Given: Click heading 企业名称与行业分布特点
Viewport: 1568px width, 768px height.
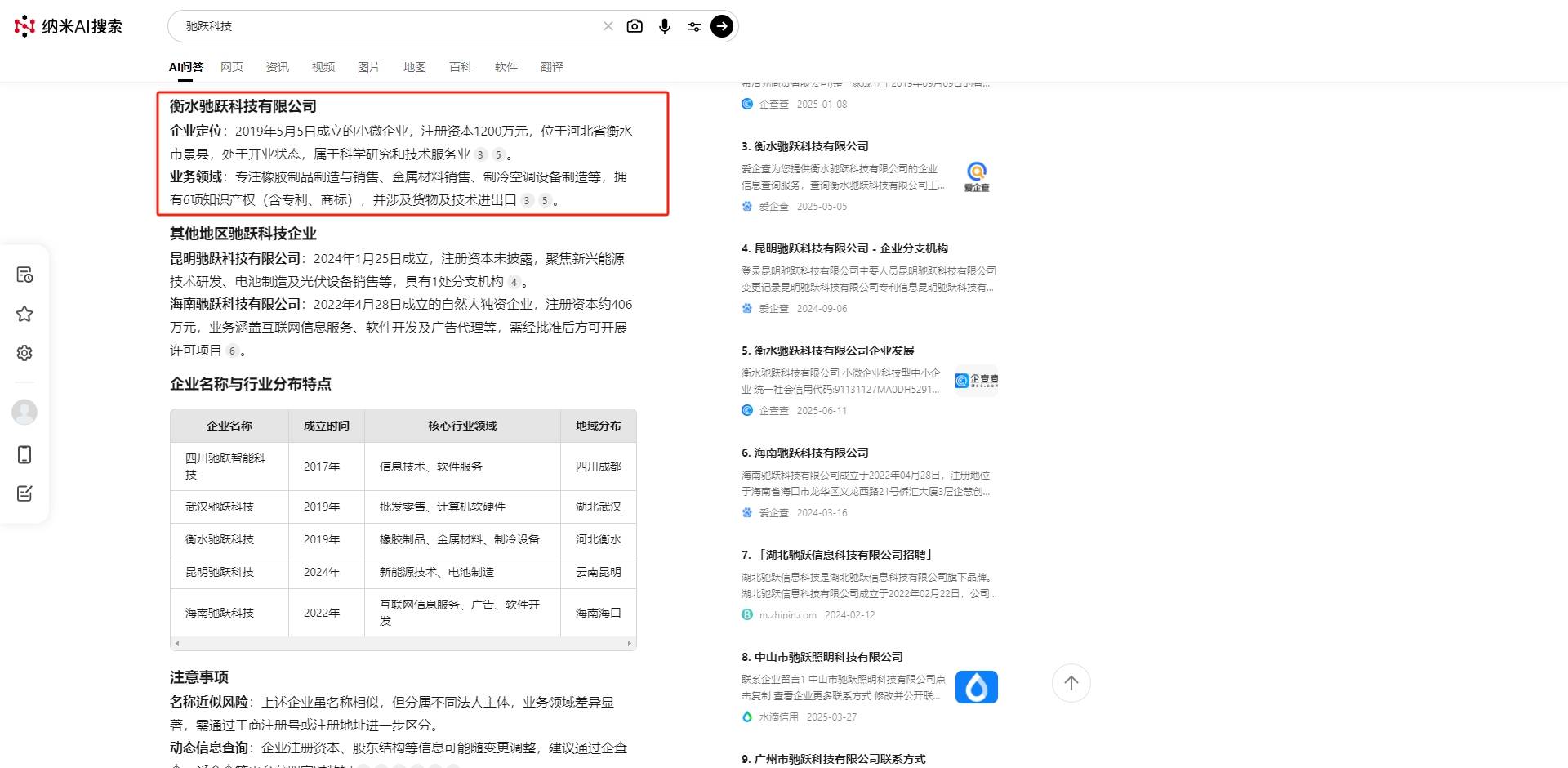Looking at the screenshot, I should point(251,384).
